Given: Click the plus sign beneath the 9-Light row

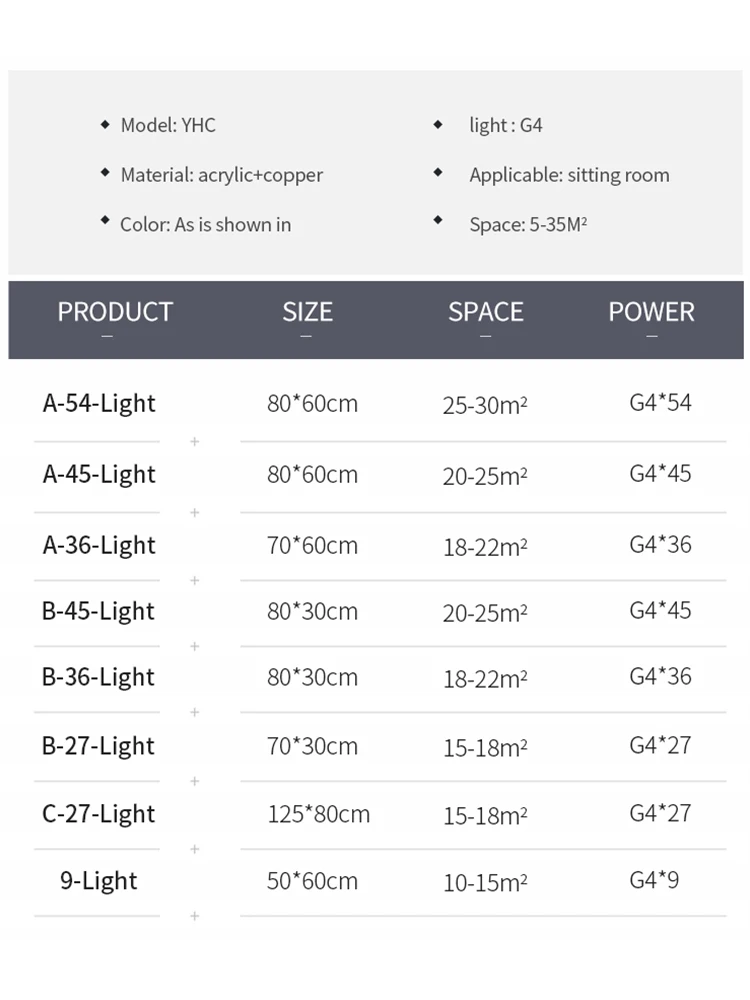Looking at the screenshot, I should pos(195,915).
